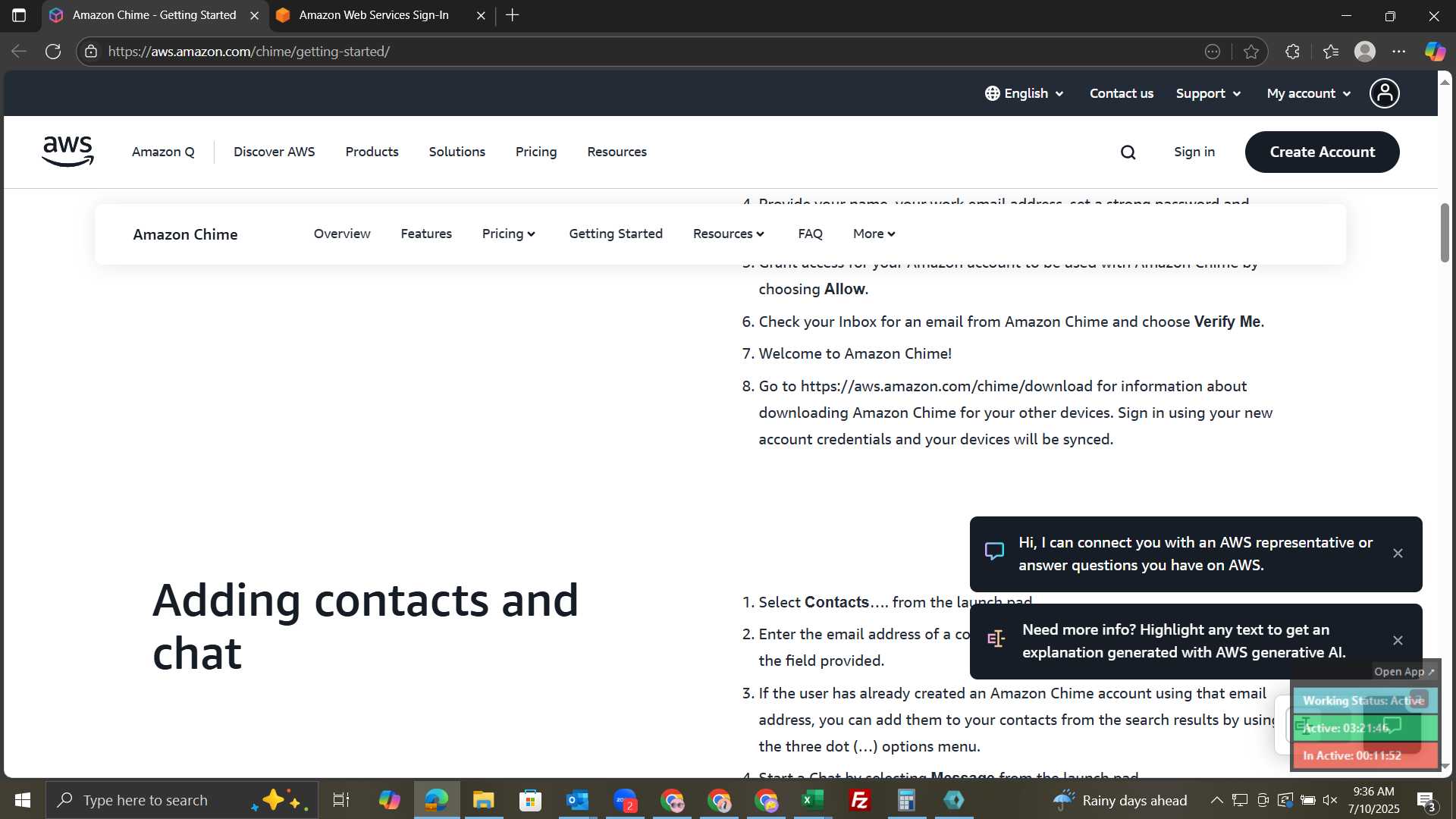Expand the My account dropdown
Image resolution: width=1456 pixels, height=819 pixels.
pyautogui.click(x=1309, y=93)
